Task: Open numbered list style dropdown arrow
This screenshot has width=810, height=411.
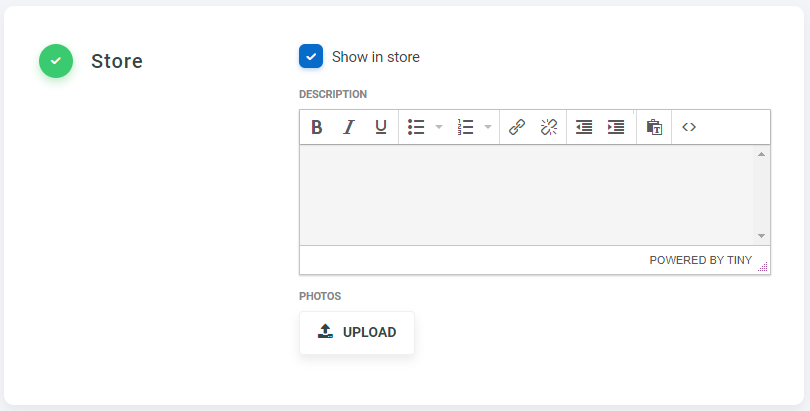Action: click(488, 127)
